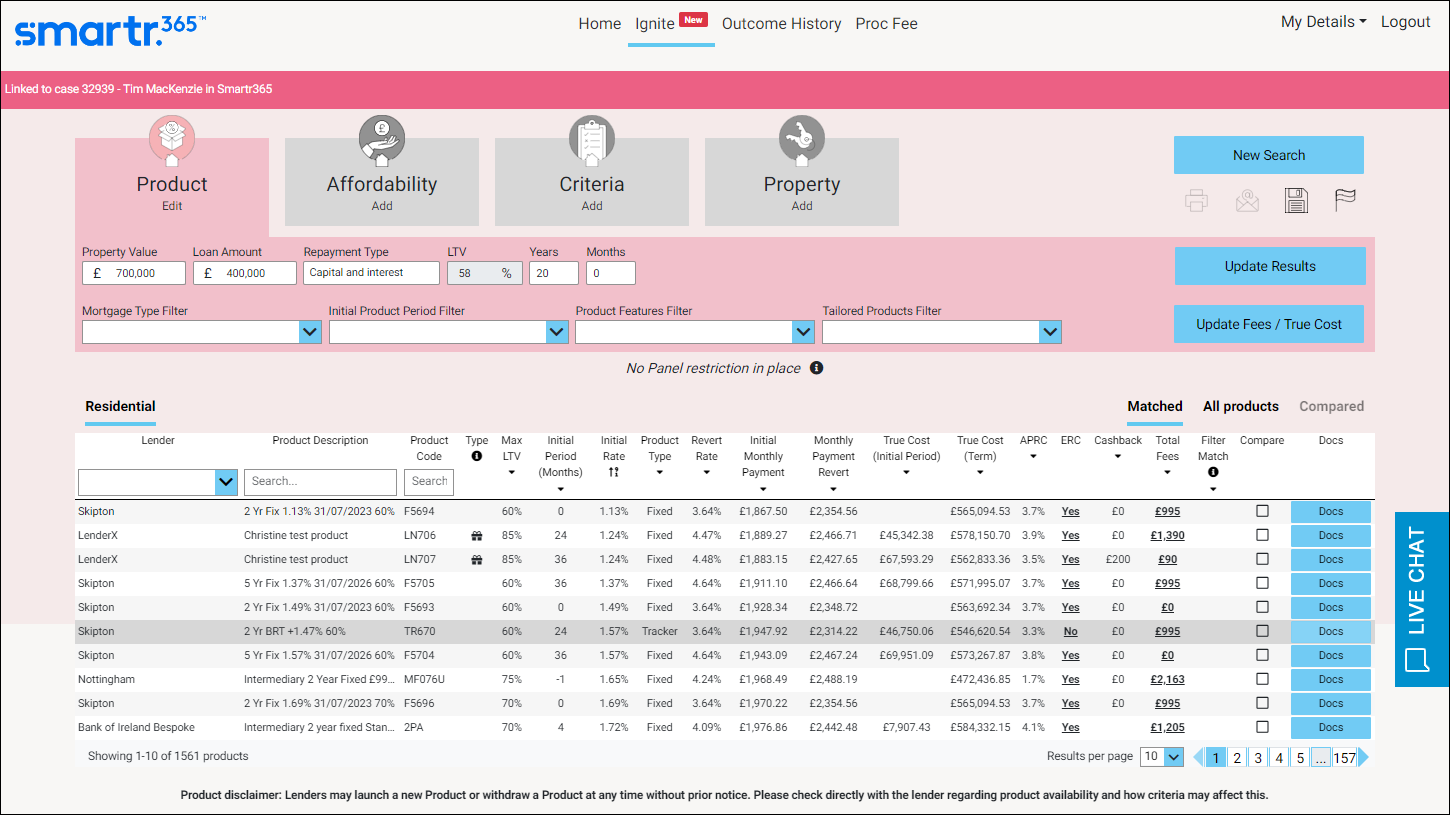Viewport: 1450px width, 815px height.
Task: Sort by True Cost (Term) arrow
Action: pyautogui.click(x=980, y=473)
